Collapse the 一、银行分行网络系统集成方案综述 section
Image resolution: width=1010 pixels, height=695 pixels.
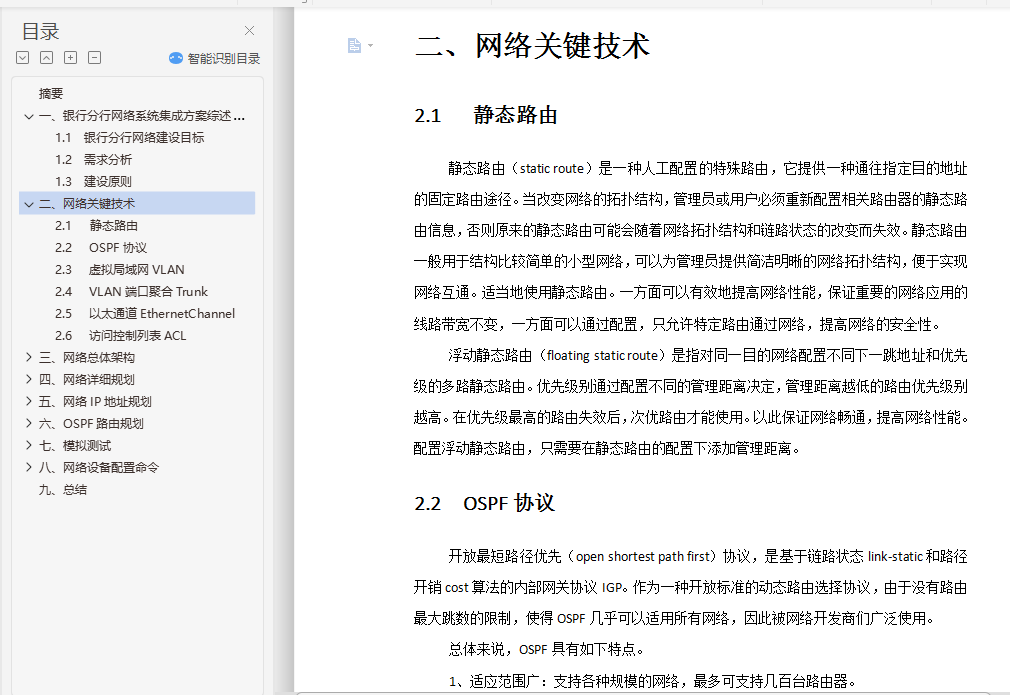click(x=28, y=117)
